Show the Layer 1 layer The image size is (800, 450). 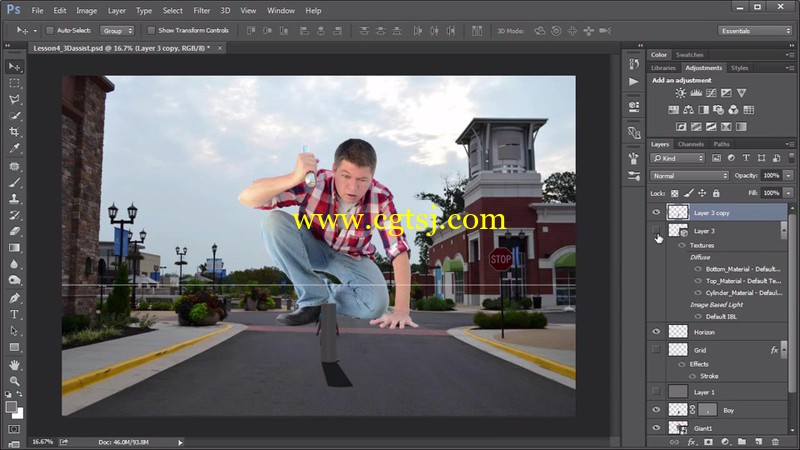point(656,391)
